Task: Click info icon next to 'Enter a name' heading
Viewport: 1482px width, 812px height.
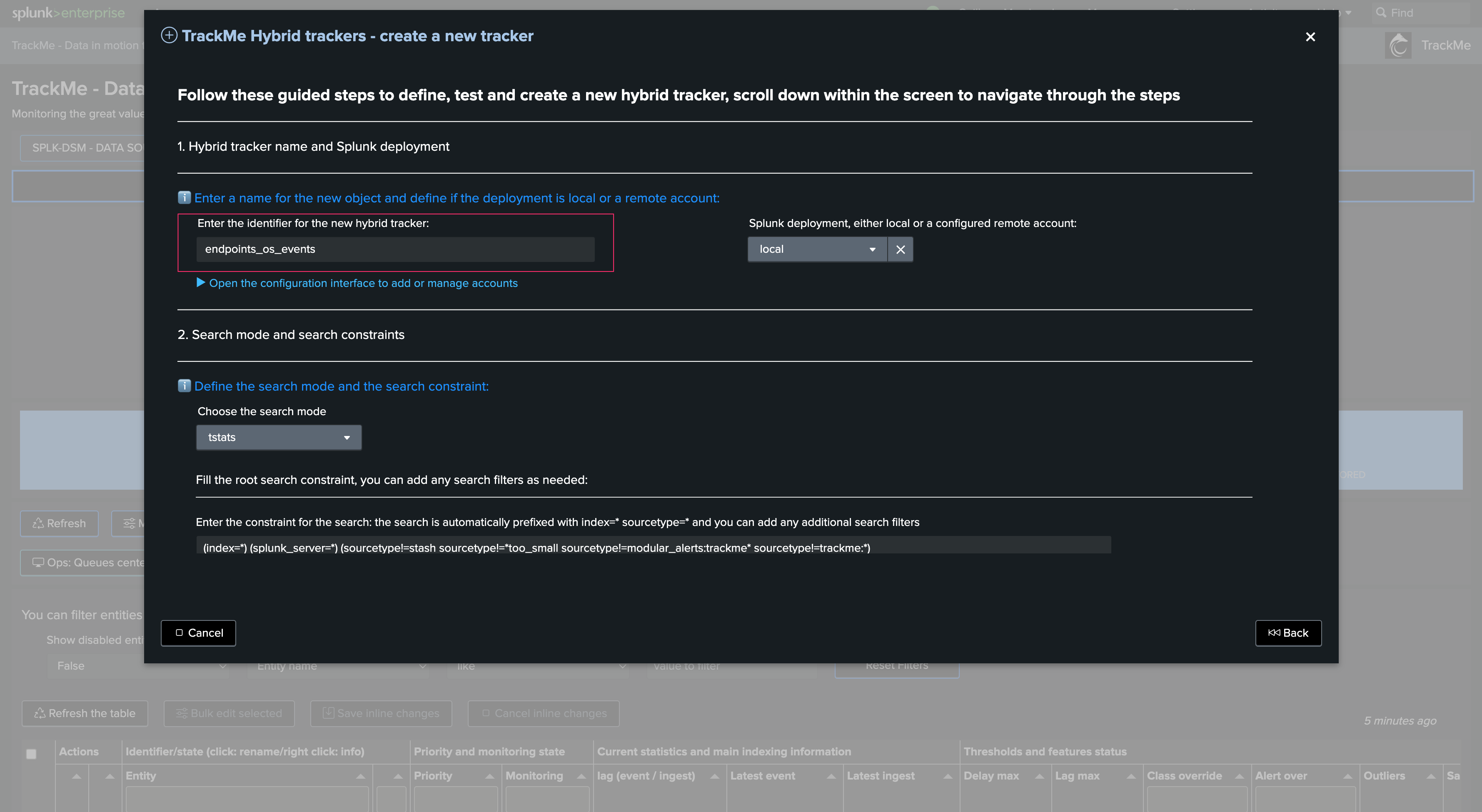Action: [x=184, y=198]
